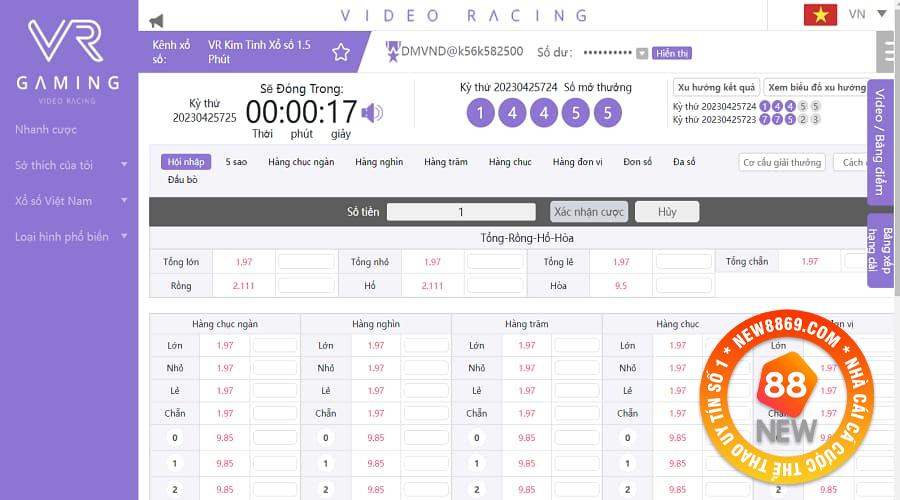Screen dimensions: 900x500
Task: Click the user rank badge icon
Action: (392, 50)
